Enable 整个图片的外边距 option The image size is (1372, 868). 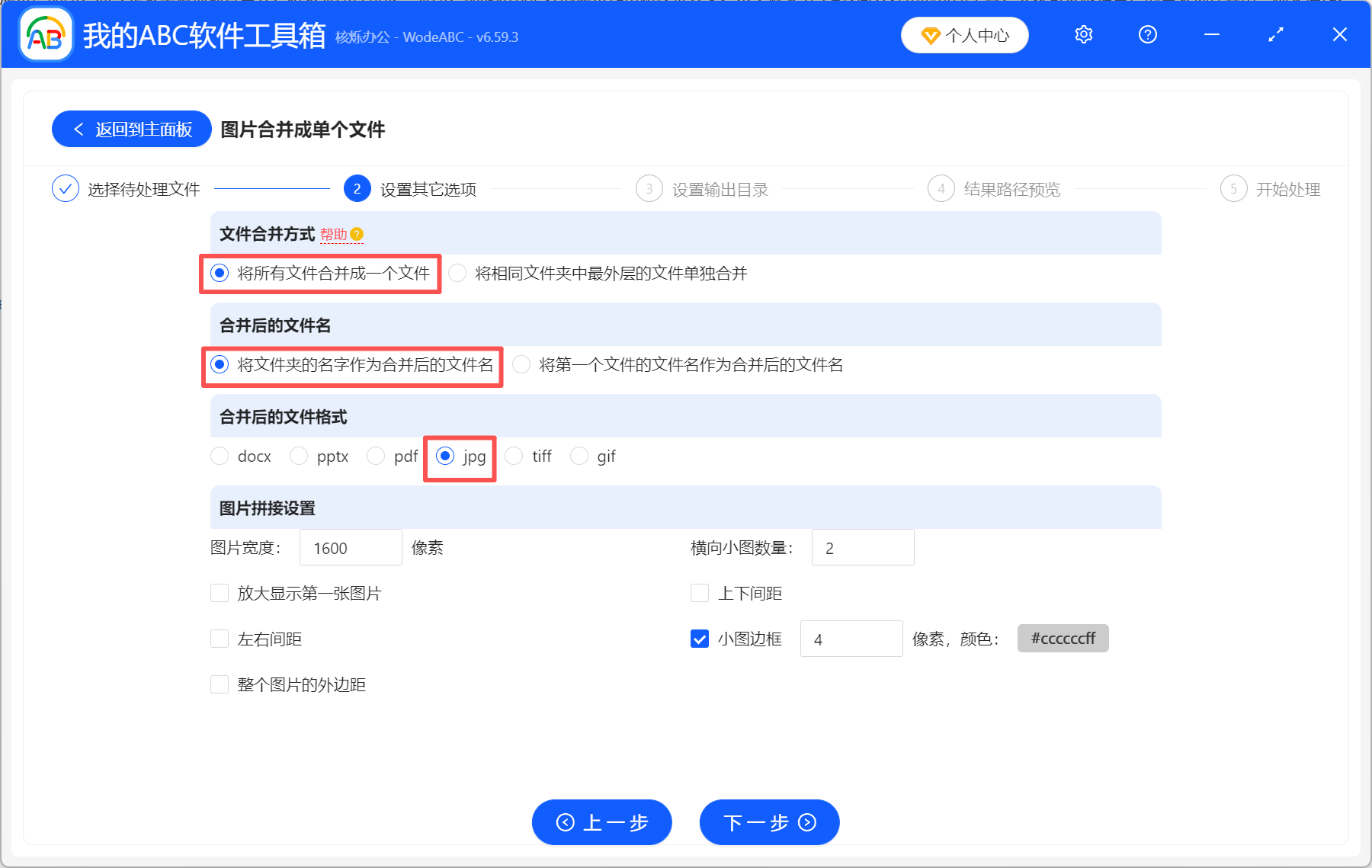click(219, 684)
